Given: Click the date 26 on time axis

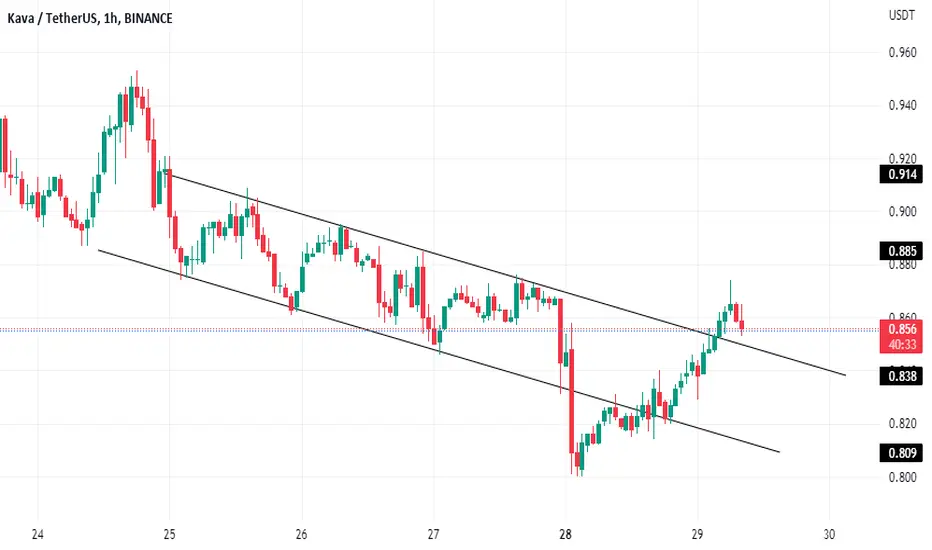Looking at the screenshot, I should pyautogui.click(x=301, y=534).
